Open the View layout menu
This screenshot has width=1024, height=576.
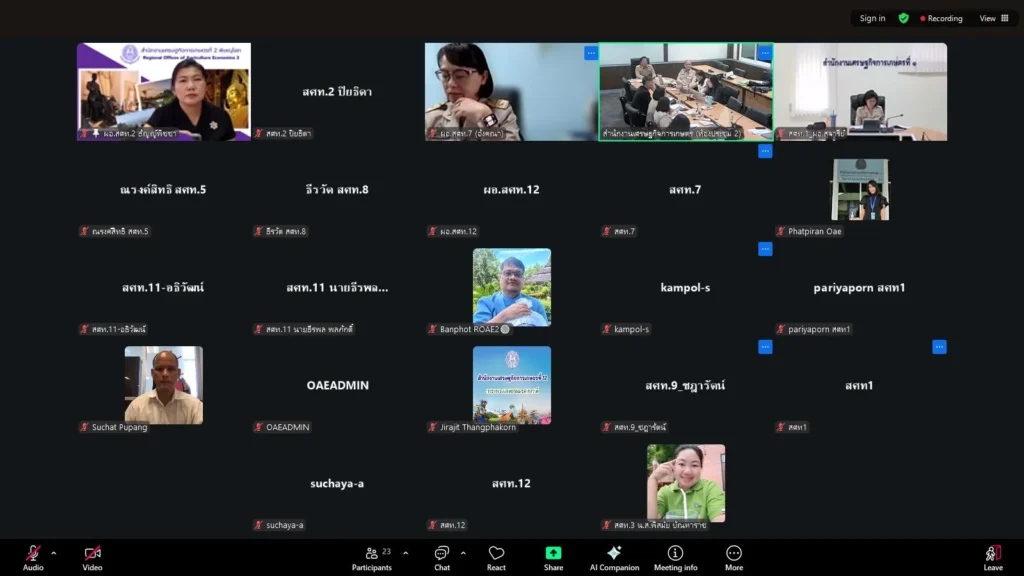pyautogui.click(x=994, y=18)
